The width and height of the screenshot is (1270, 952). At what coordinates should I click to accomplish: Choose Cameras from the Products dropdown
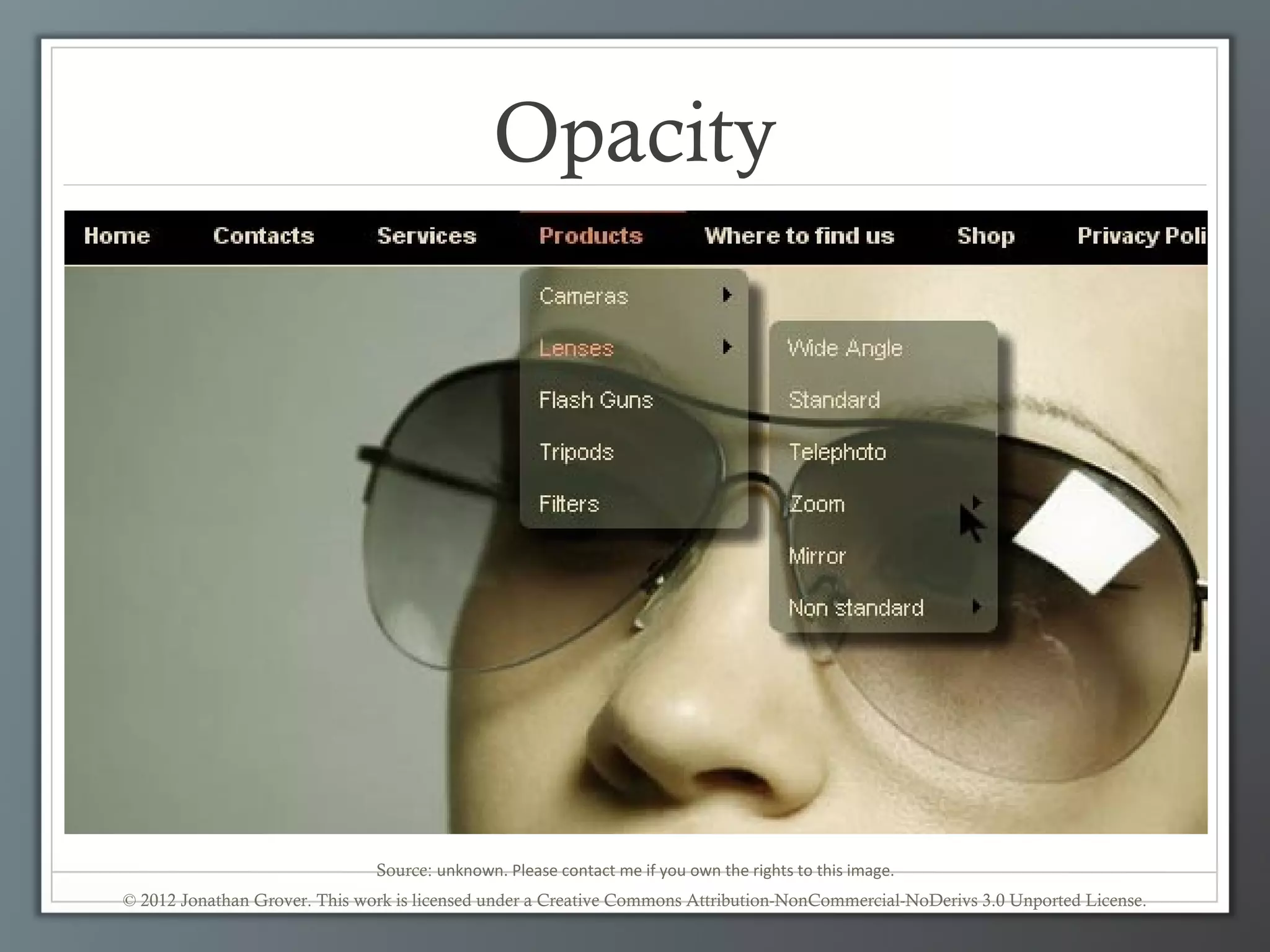pos(584,296)
